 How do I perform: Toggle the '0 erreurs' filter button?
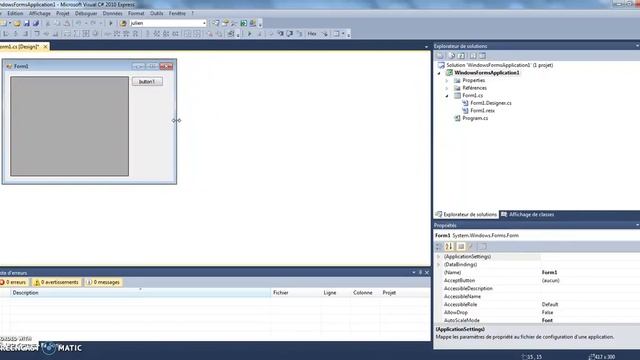(x=13, y=282)
